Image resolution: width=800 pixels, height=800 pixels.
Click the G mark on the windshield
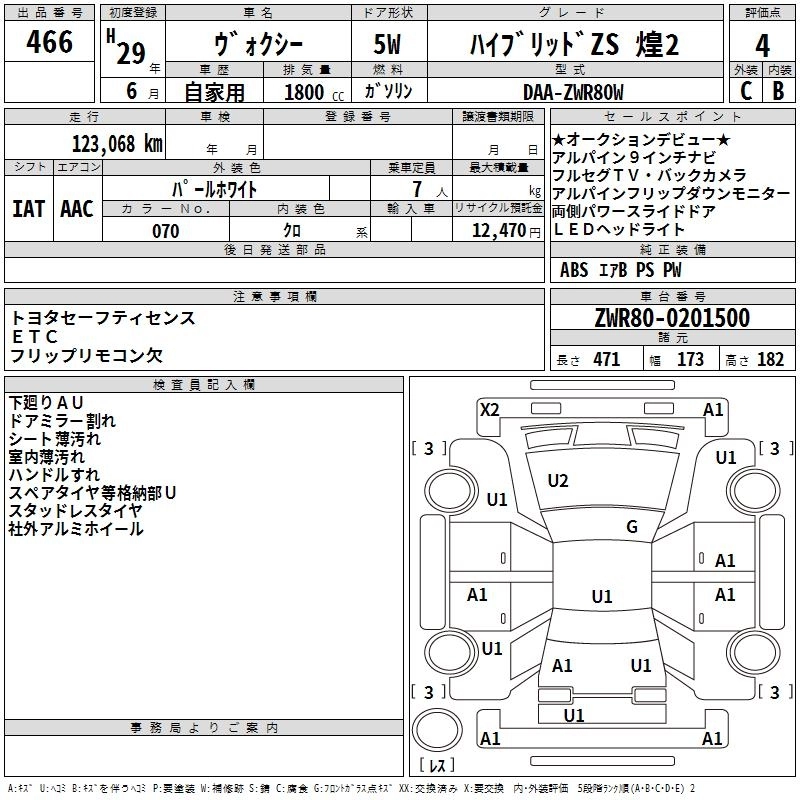(x=632, y=527)
